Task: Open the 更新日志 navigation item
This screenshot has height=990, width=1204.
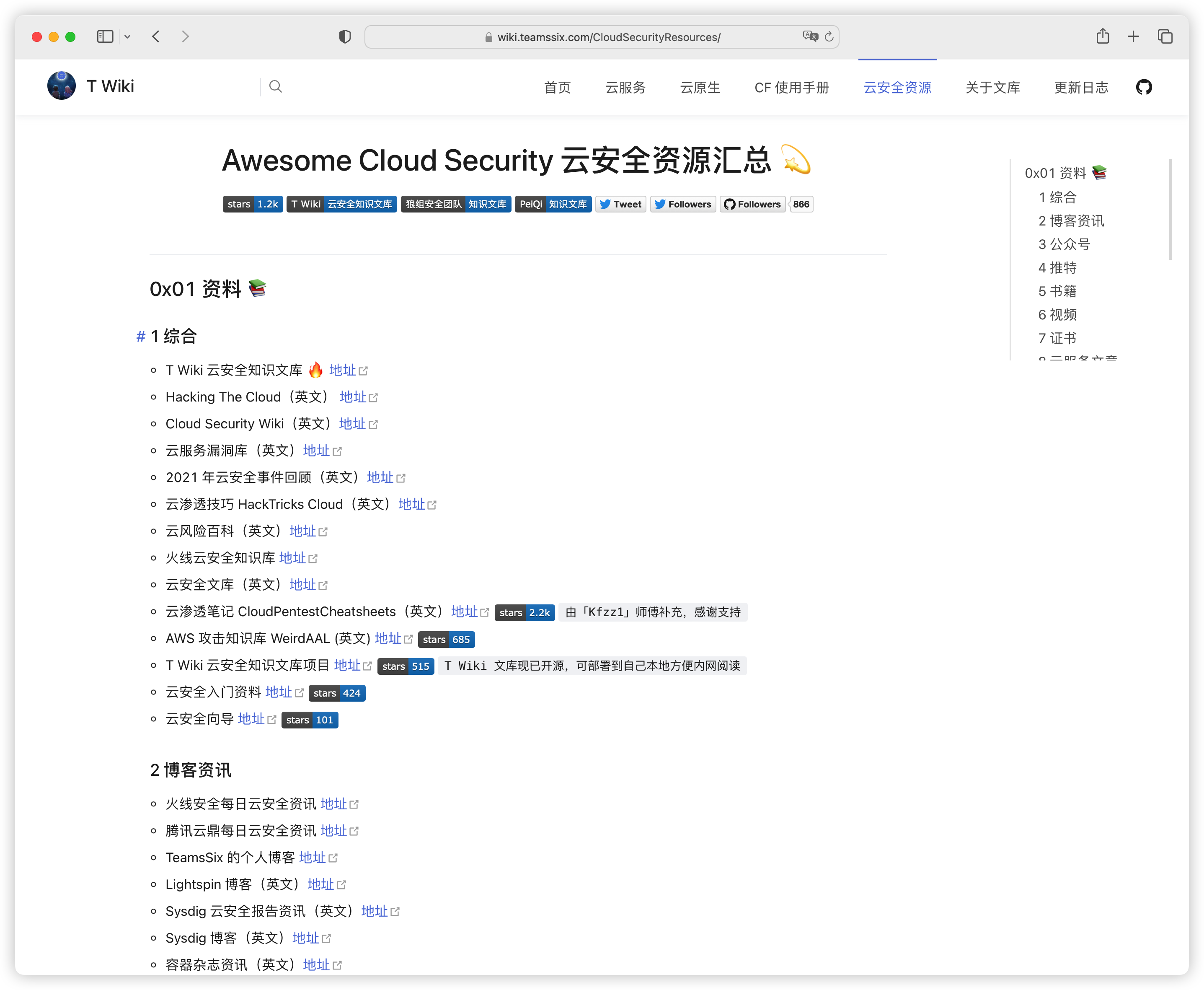Action: click(1081, 88)
